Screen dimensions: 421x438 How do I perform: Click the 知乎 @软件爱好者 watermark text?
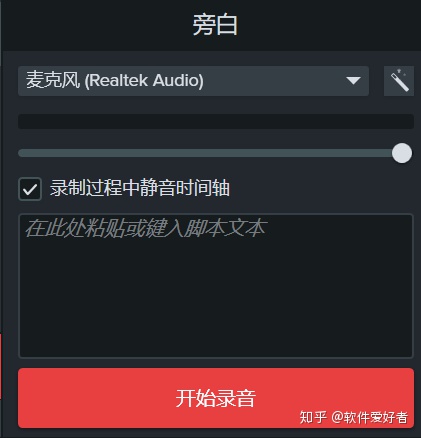[x=354, y=417]
